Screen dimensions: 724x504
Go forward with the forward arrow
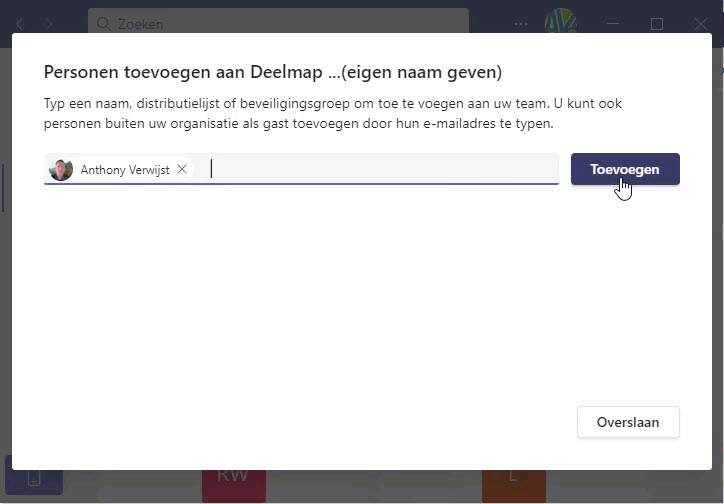(49, 23)
